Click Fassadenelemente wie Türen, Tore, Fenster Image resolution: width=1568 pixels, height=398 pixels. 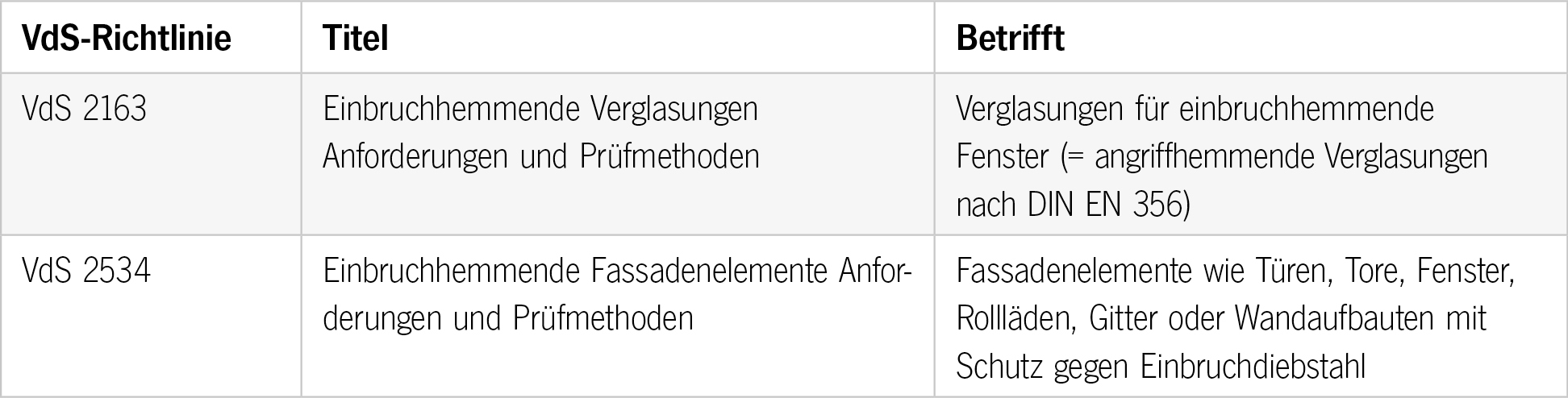click(x=1236, y=271)
